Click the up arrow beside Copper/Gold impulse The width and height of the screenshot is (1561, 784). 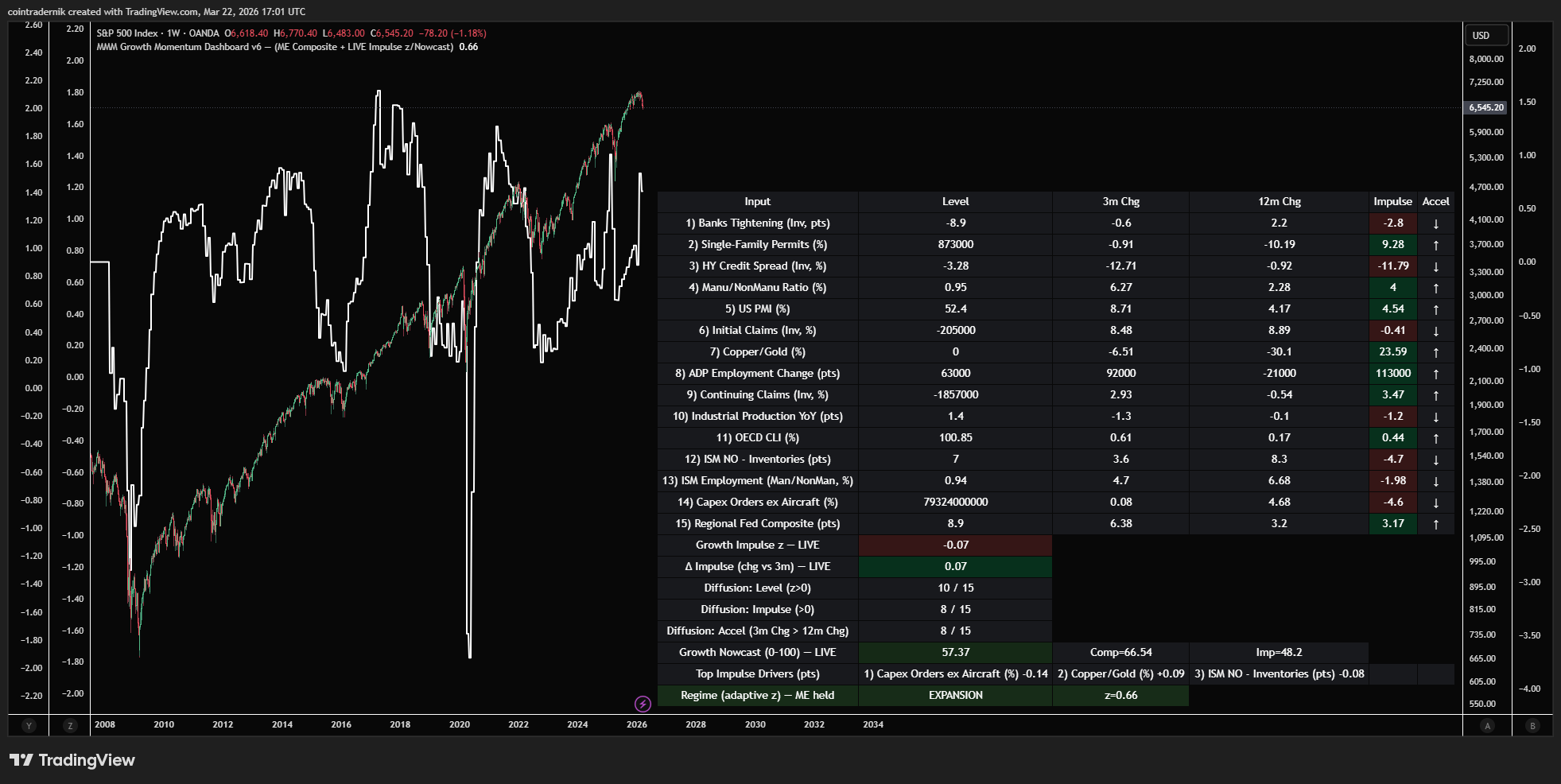[x=1436, y=351]
